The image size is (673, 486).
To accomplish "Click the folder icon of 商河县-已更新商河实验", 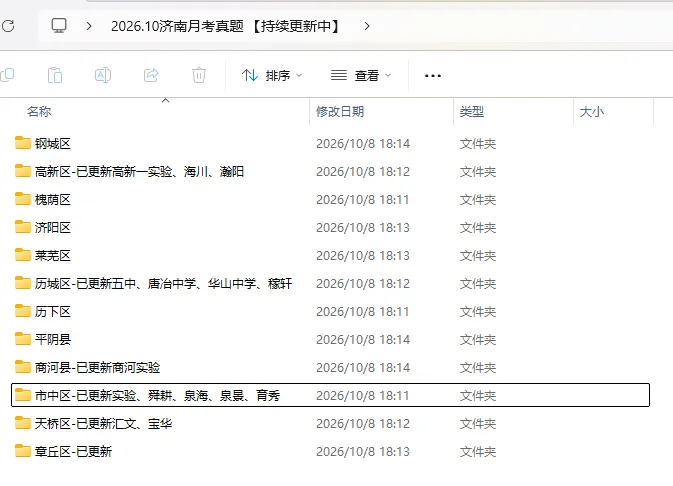I will click(x=23, y=367).
